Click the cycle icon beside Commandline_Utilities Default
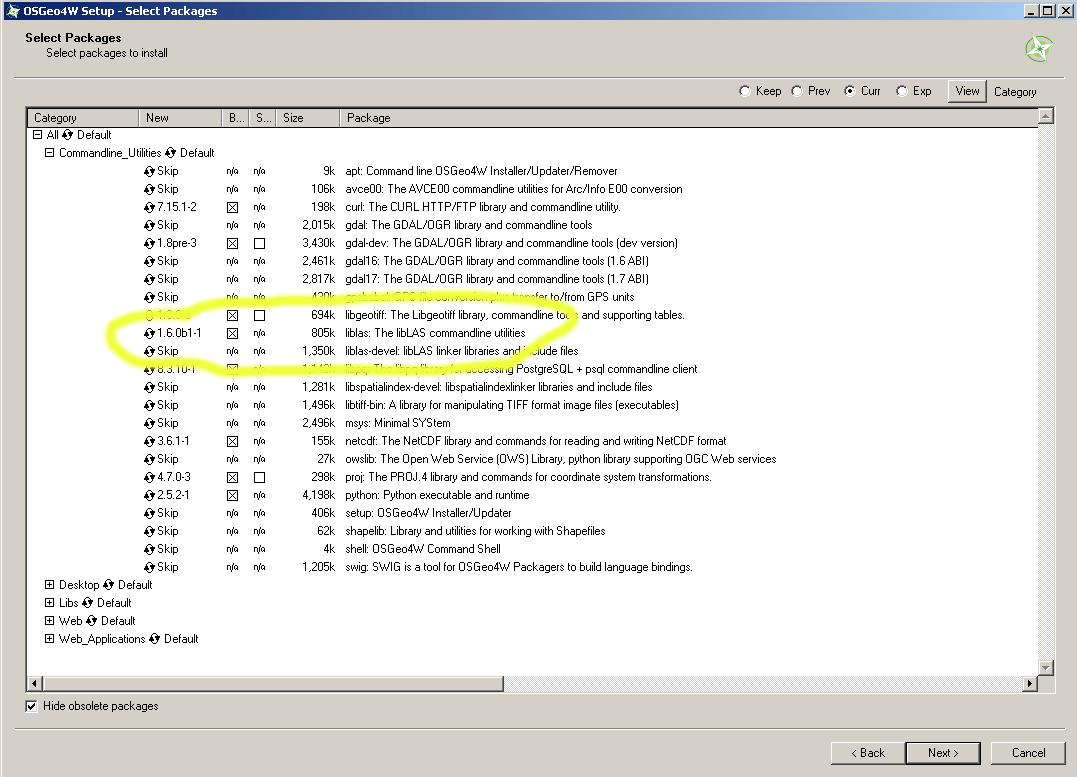Screen dimensions: 1077x777 click(x=170, y=153)
